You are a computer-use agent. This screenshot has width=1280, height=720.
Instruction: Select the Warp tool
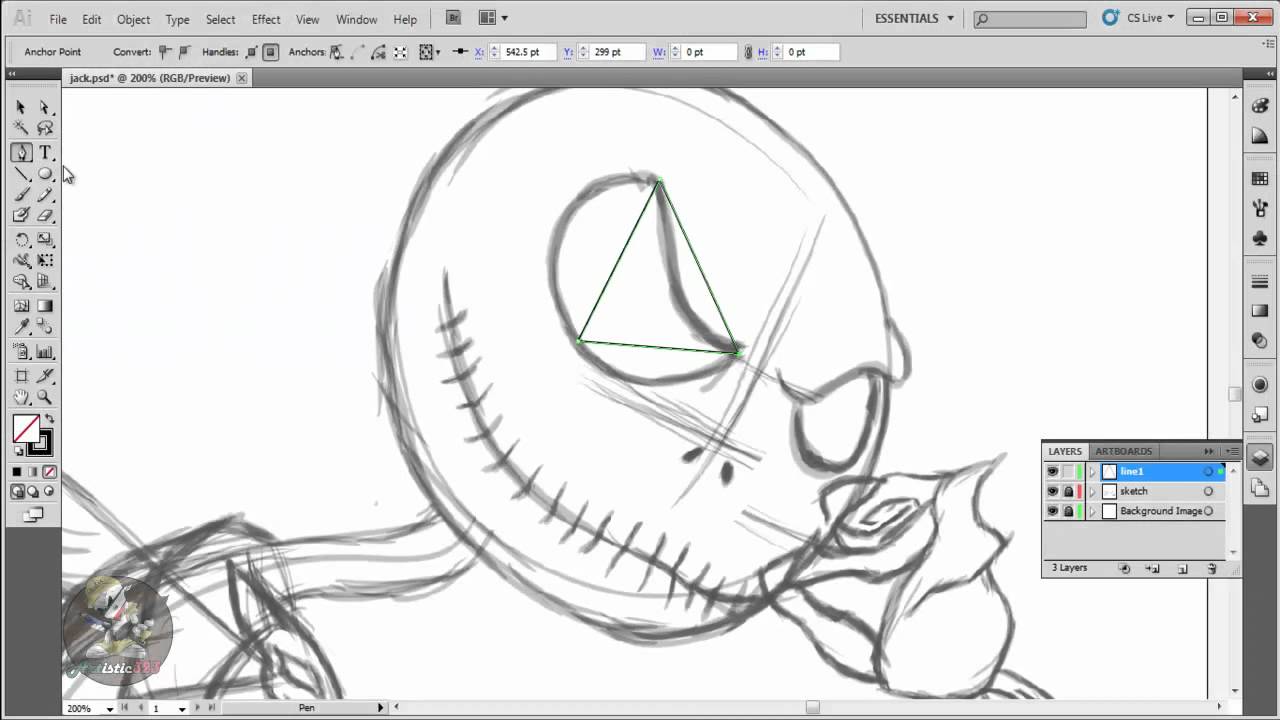pyautogui.click(x=21, y=261)
